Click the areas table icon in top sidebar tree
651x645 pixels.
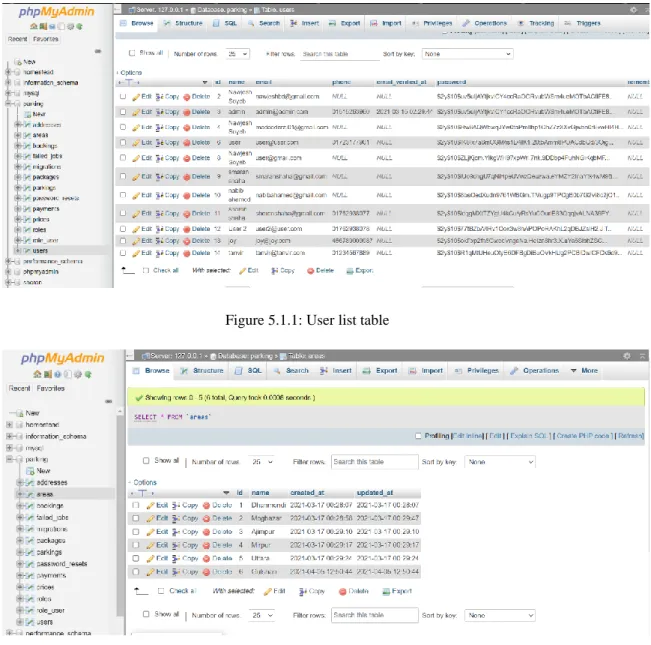pos(27,135)
